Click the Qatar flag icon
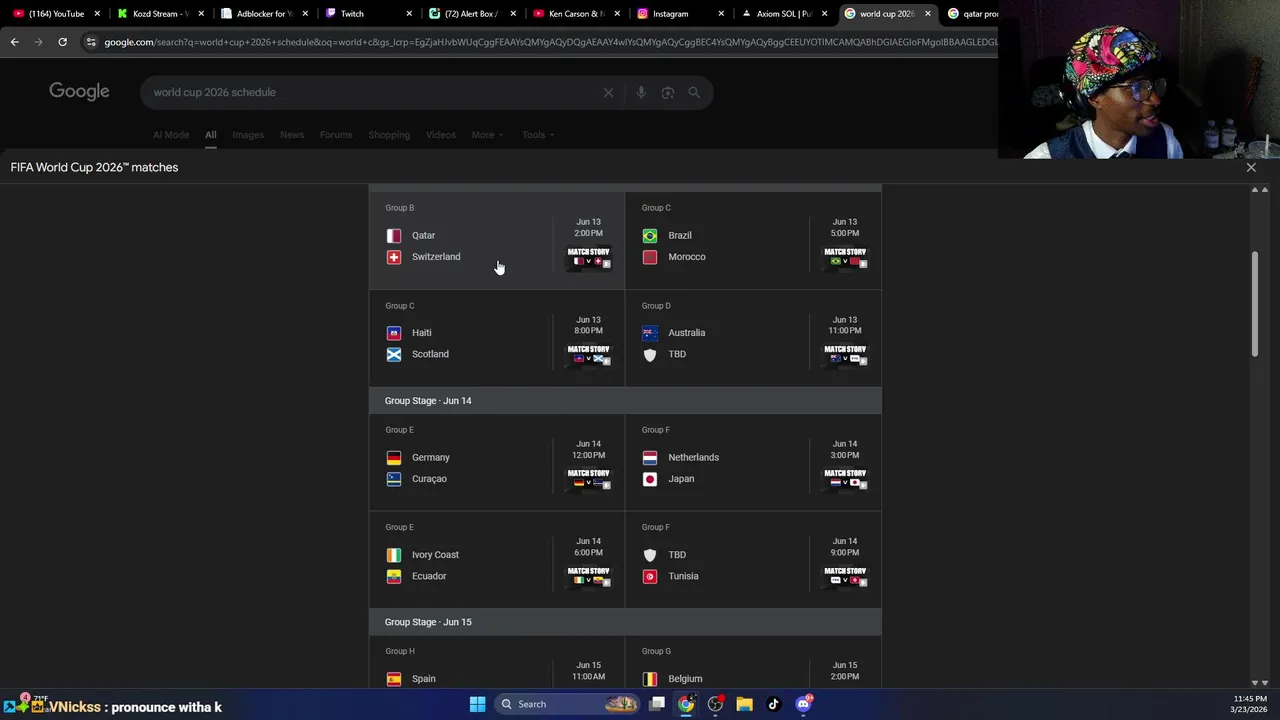1280x720 pixels. click(x=394, y=236)
